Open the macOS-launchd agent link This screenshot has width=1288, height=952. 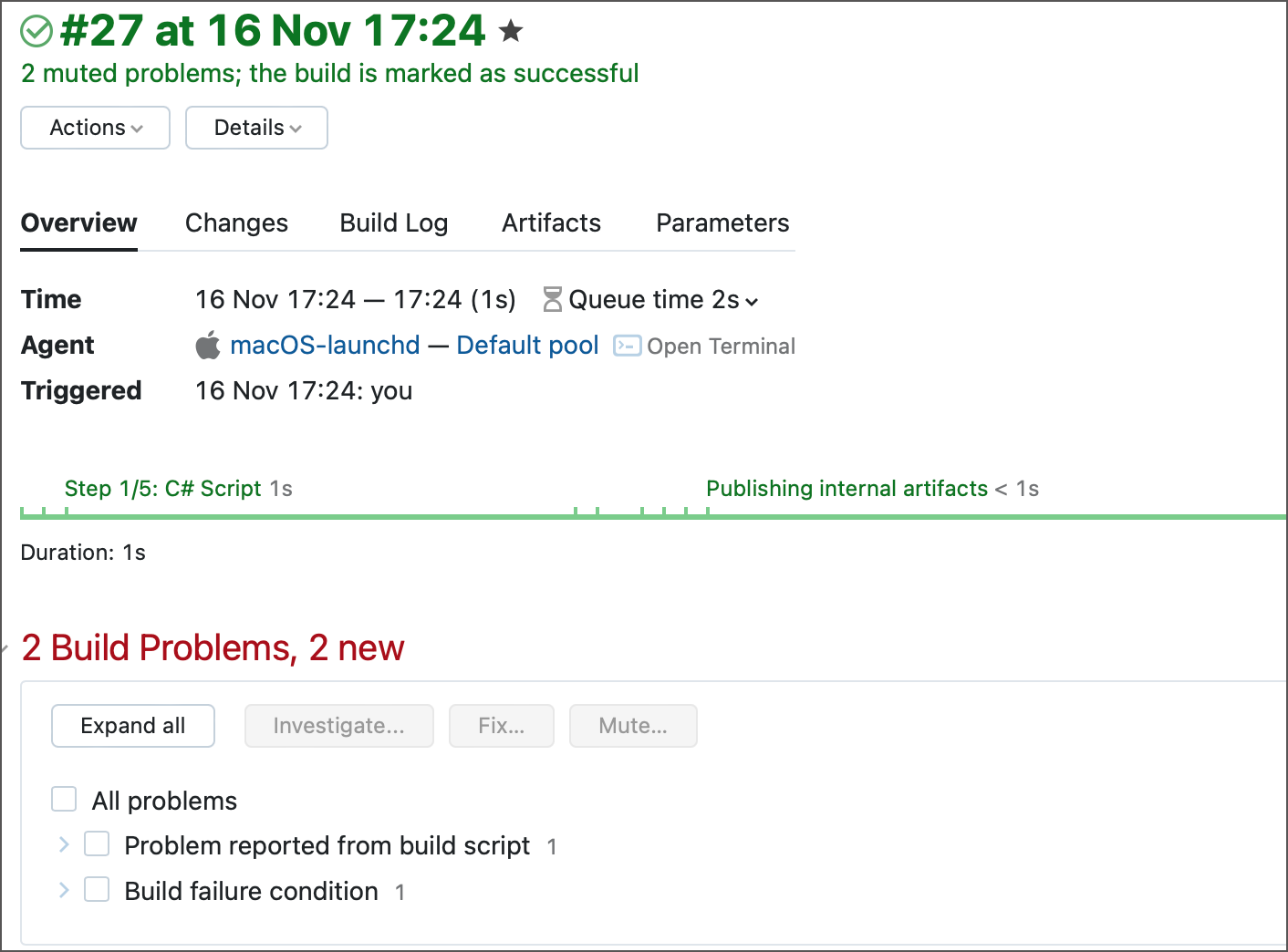pos(325,345)
